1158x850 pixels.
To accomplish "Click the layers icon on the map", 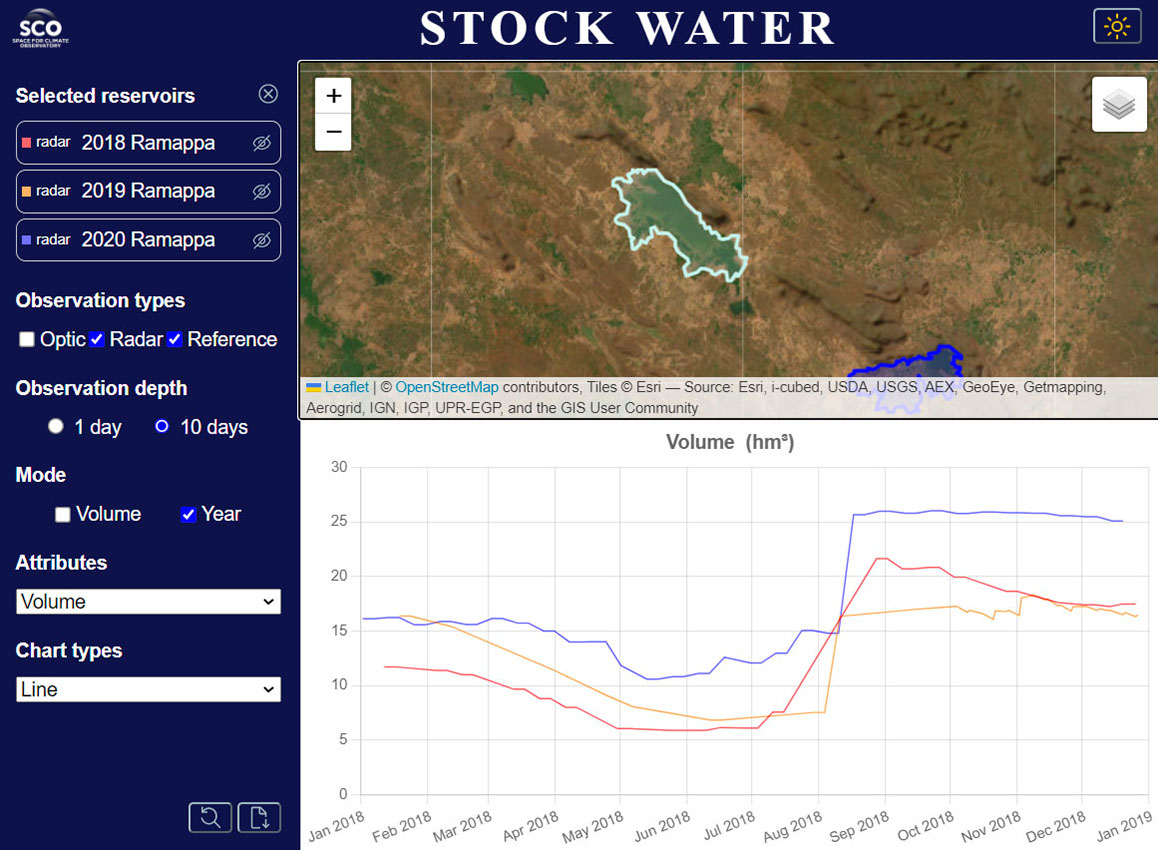I will point(1118,104).
